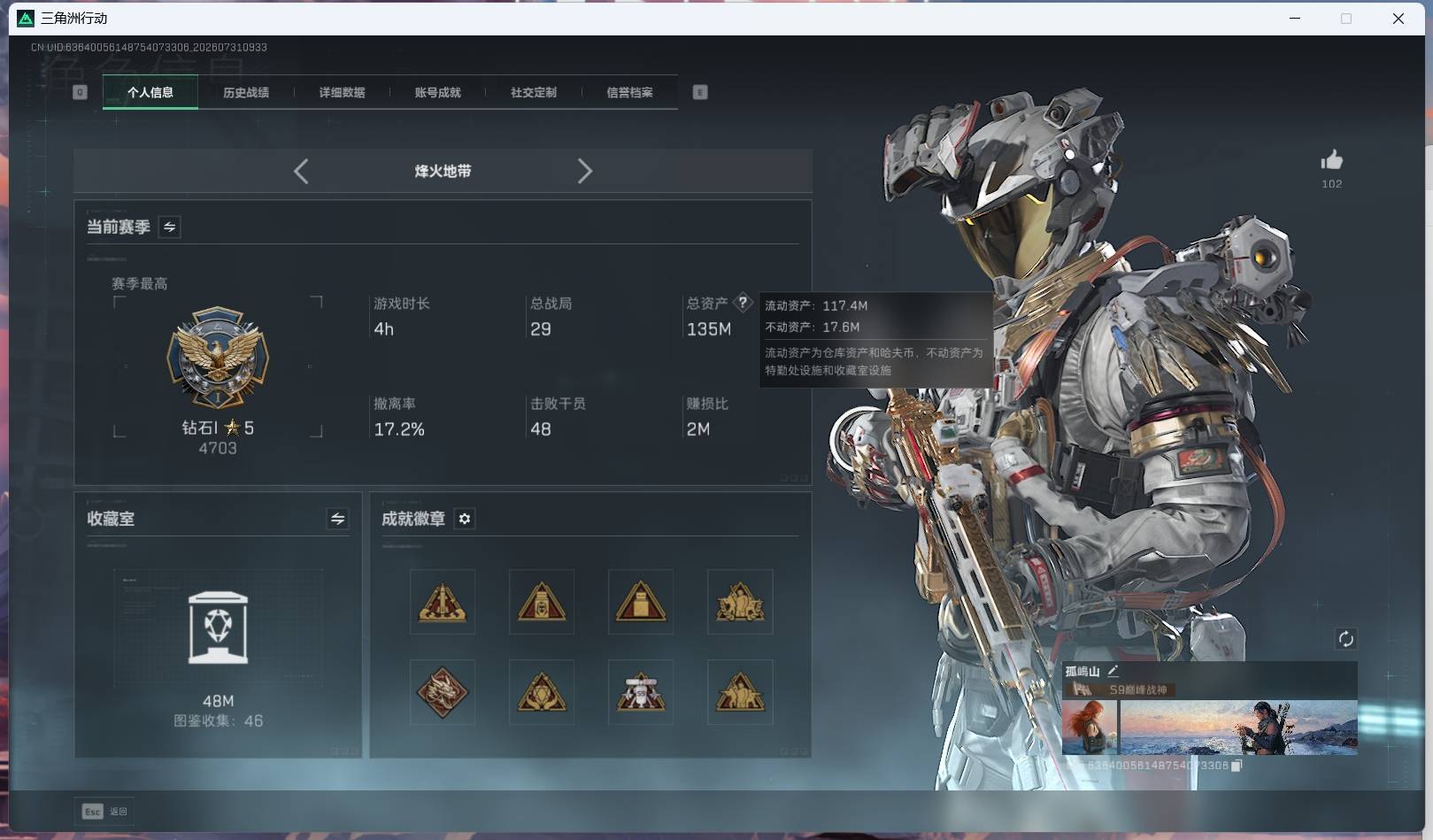Open the red-haired player avatar thumbnail
The width and height of the screenshot is (1433, 840).
click(x=1090, y=727)
